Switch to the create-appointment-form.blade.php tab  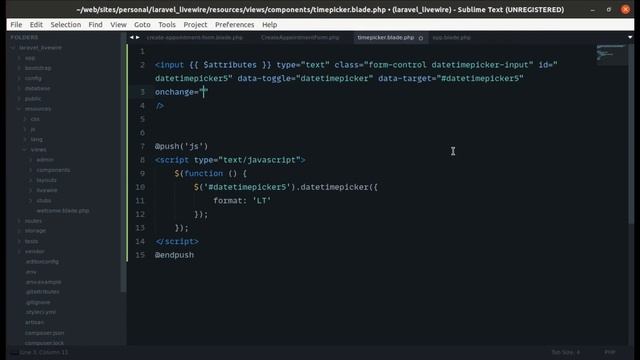coord(194,38)
